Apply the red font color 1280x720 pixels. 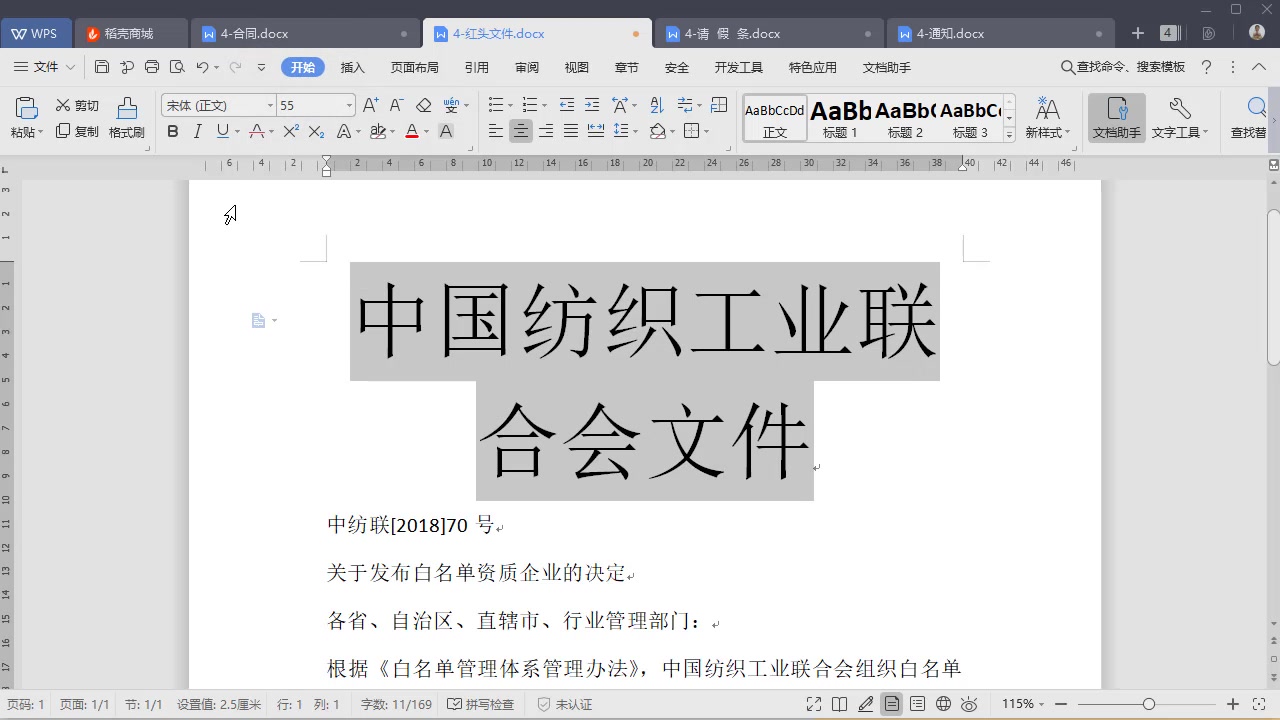click(411, 131)
